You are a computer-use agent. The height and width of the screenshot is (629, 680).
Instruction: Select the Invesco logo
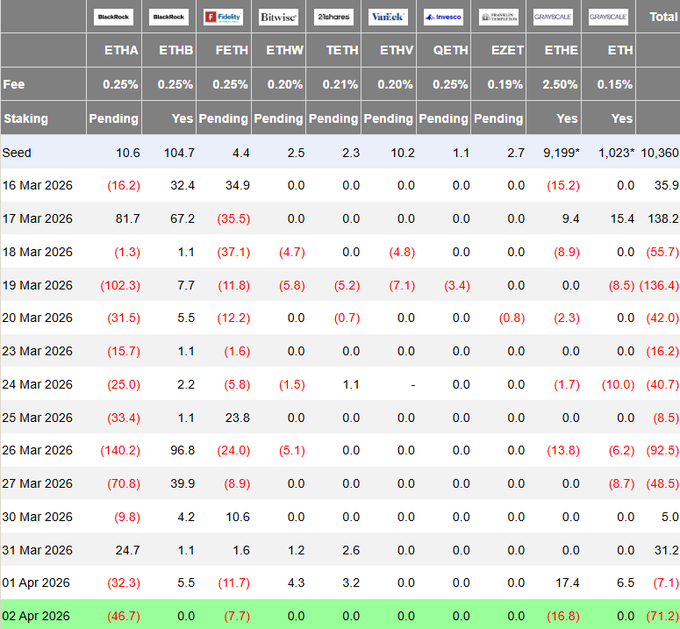(x=443, y=17)
